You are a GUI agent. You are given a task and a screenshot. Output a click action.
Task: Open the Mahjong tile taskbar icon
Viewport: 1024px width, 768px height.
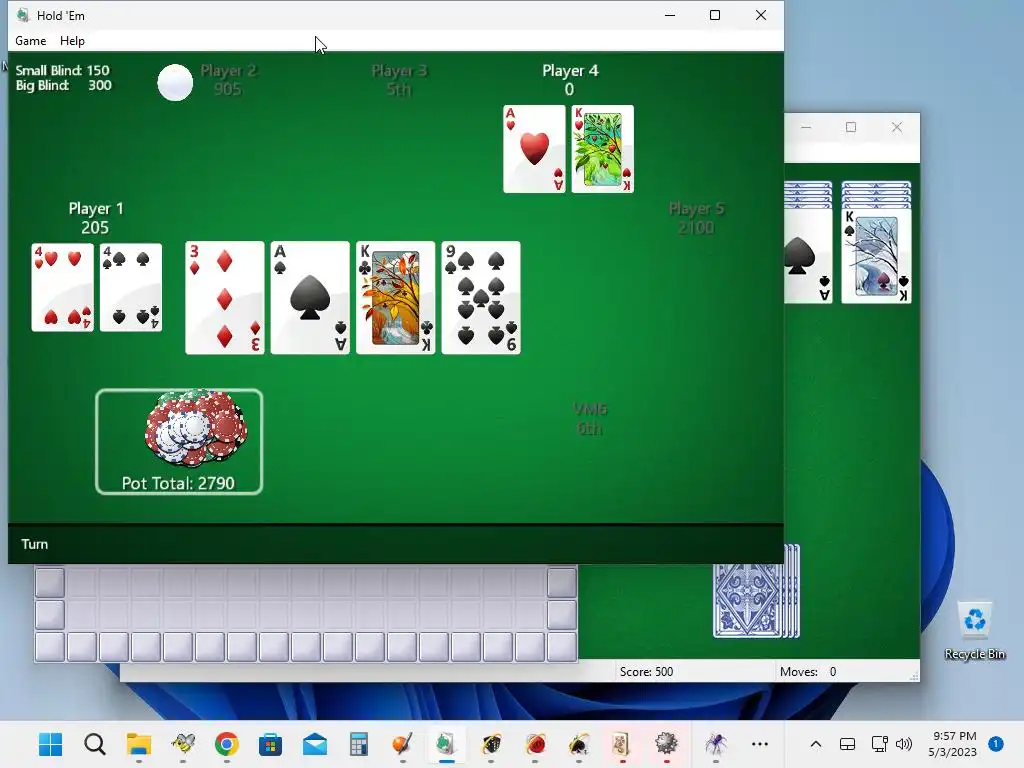[x=621, y=744]
